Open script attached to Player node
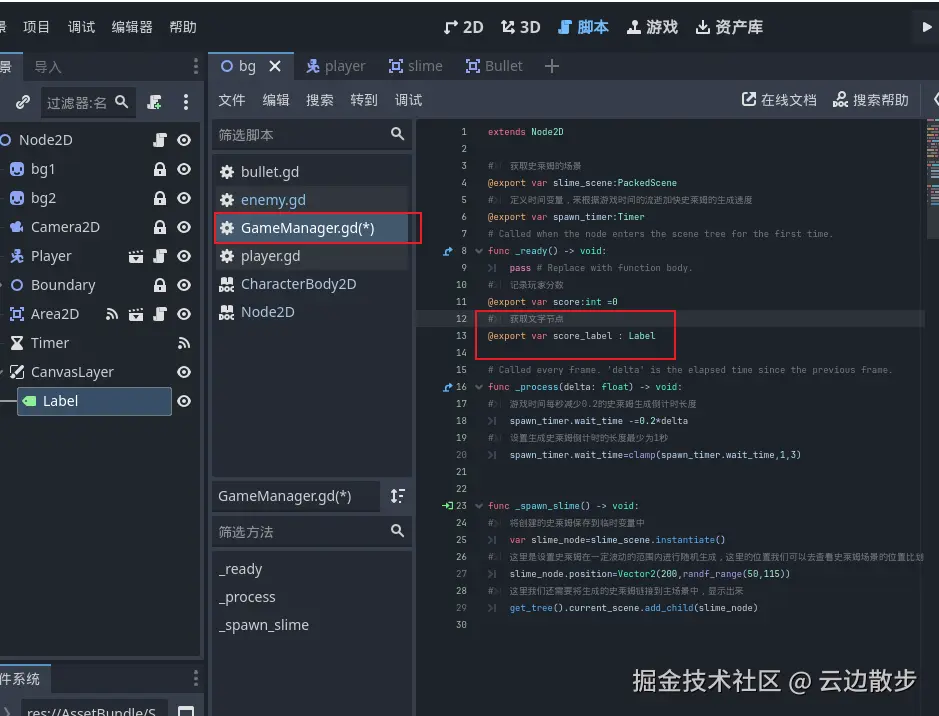The image size is (939, 716). click(x=160, y=256)
